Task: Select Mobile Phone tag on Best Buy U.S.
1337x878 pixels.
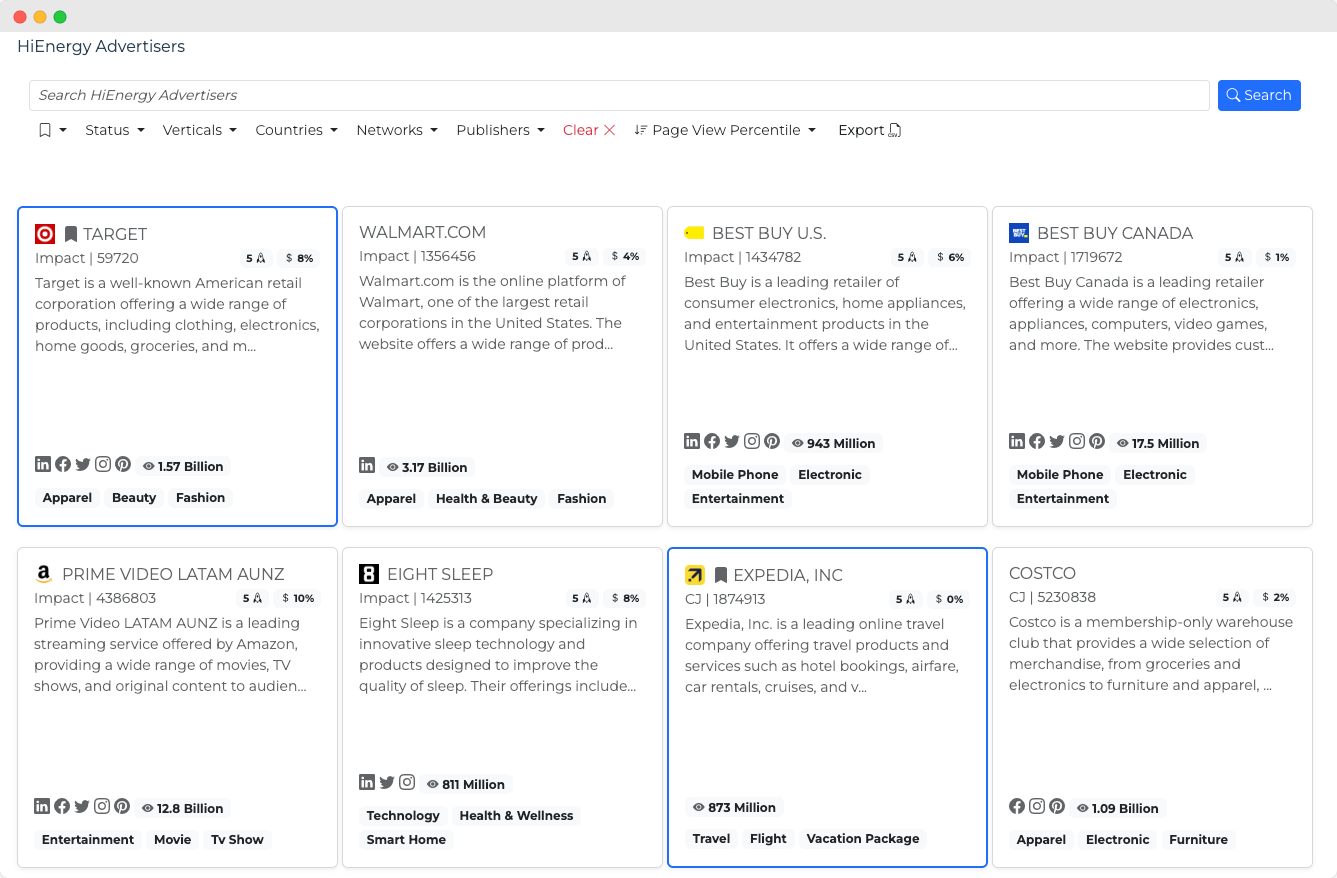Action: (x=735, y=474)
